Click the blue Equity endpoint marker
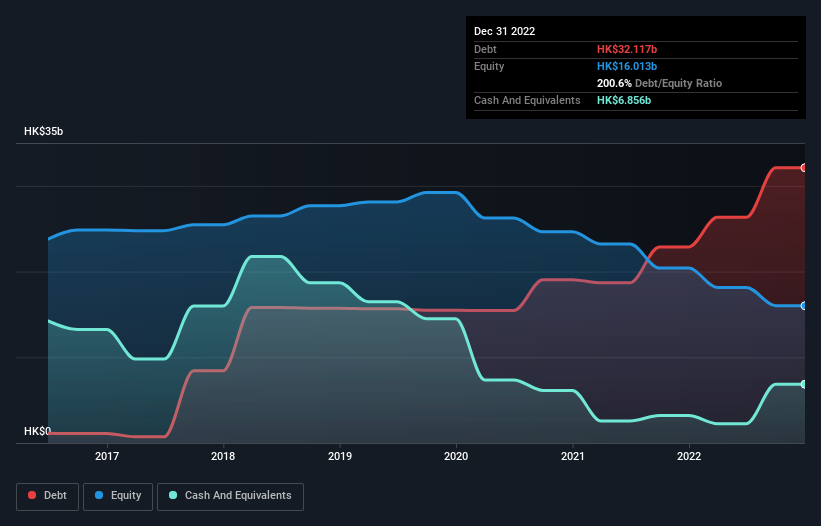The height and width of the screenshot is (526, 821). [x=804, y=306]
